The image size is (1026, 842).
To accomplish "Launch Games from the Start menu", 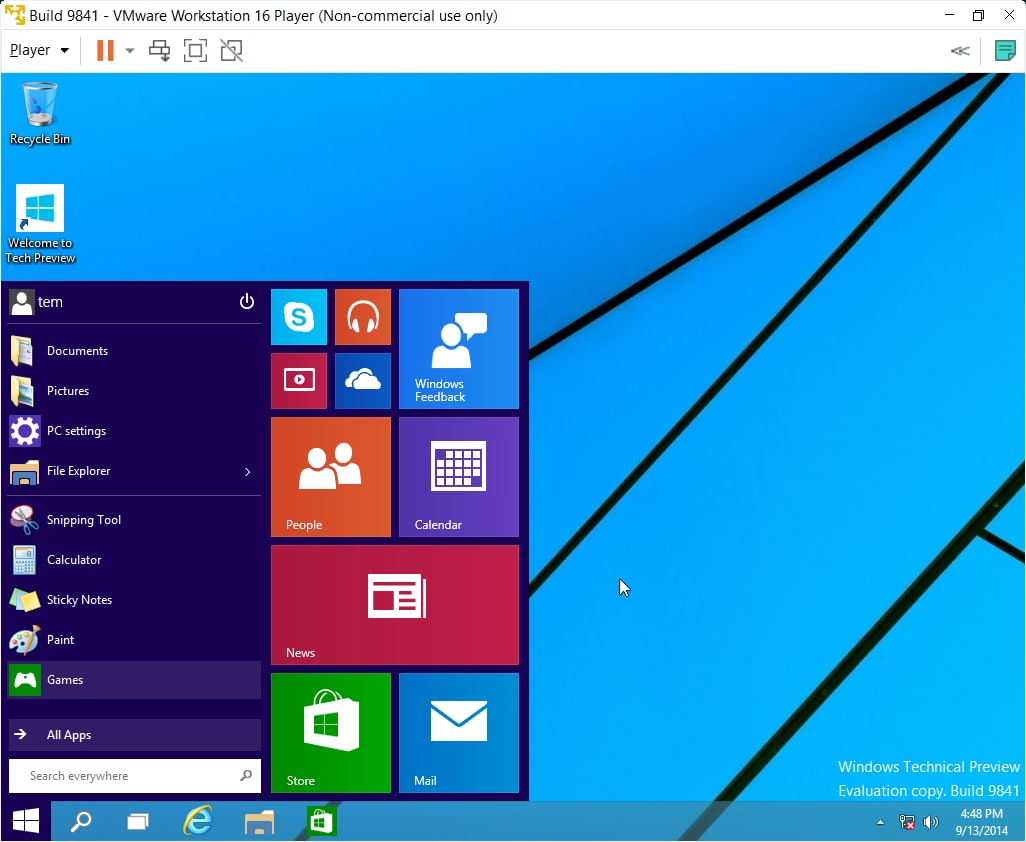I will (x=134, y=680).
